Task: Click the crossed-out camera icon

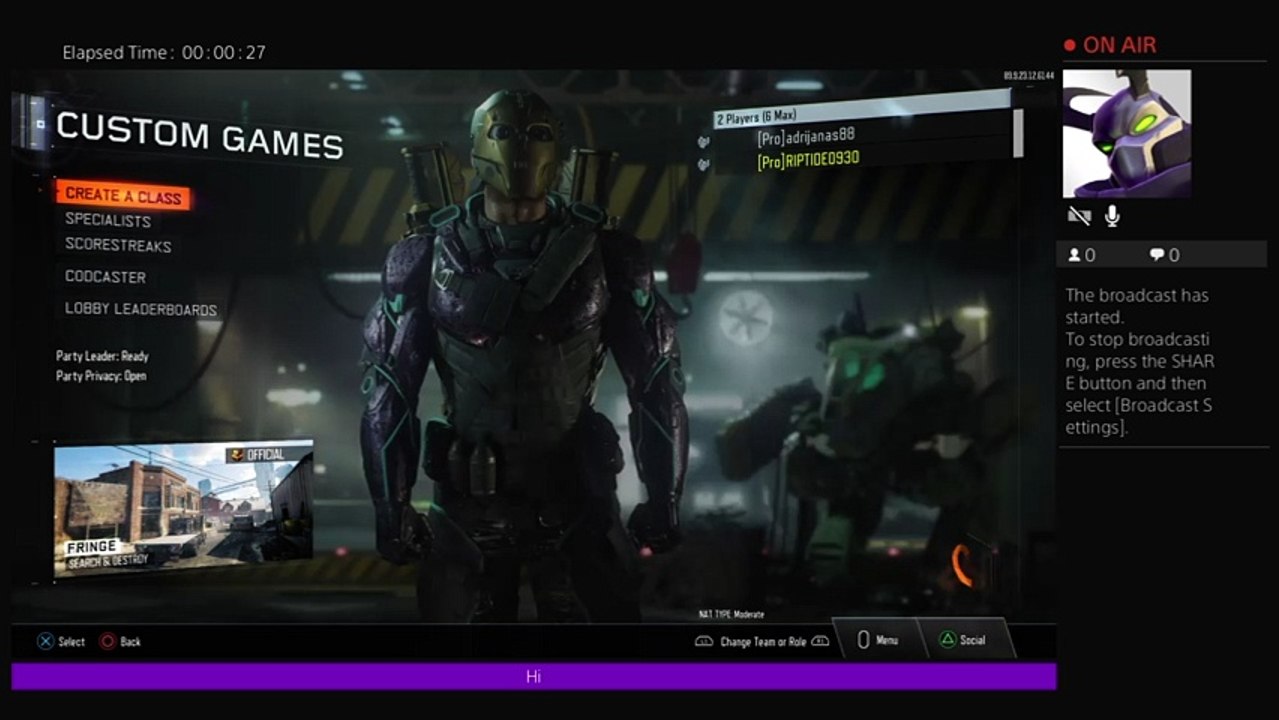Action: coord(1078,216)
